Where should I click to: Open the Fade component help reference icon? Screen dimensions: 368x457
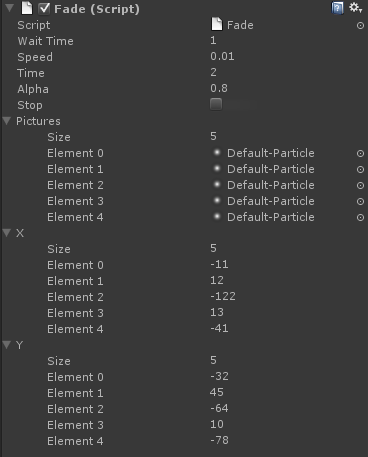(337, 8)
